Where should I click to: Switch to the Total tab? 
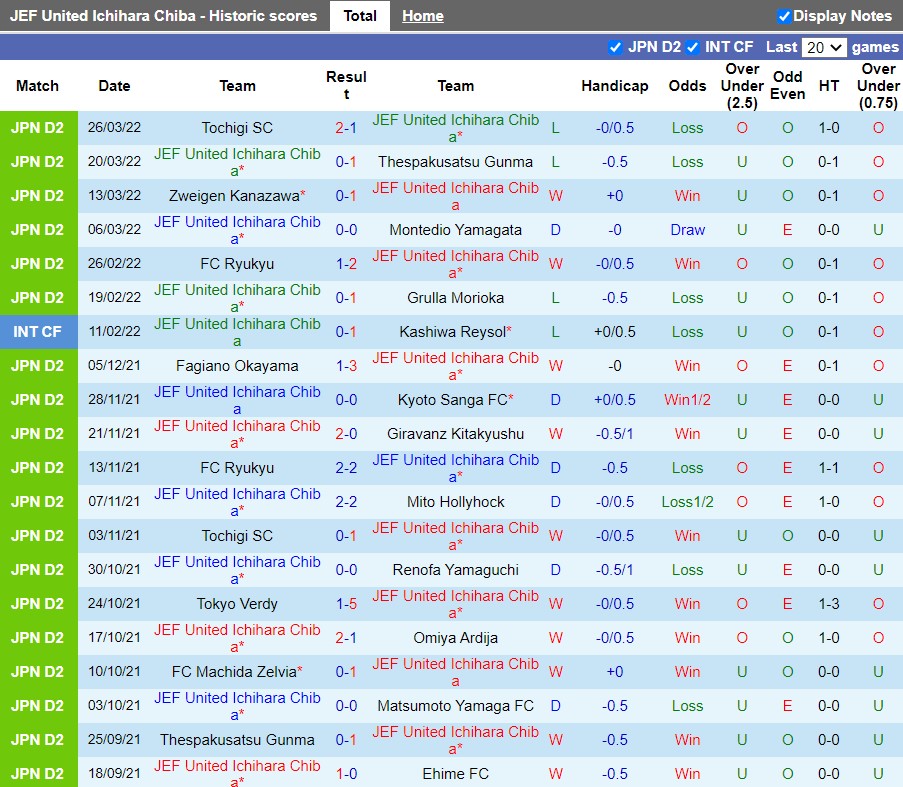click(360, 16)
